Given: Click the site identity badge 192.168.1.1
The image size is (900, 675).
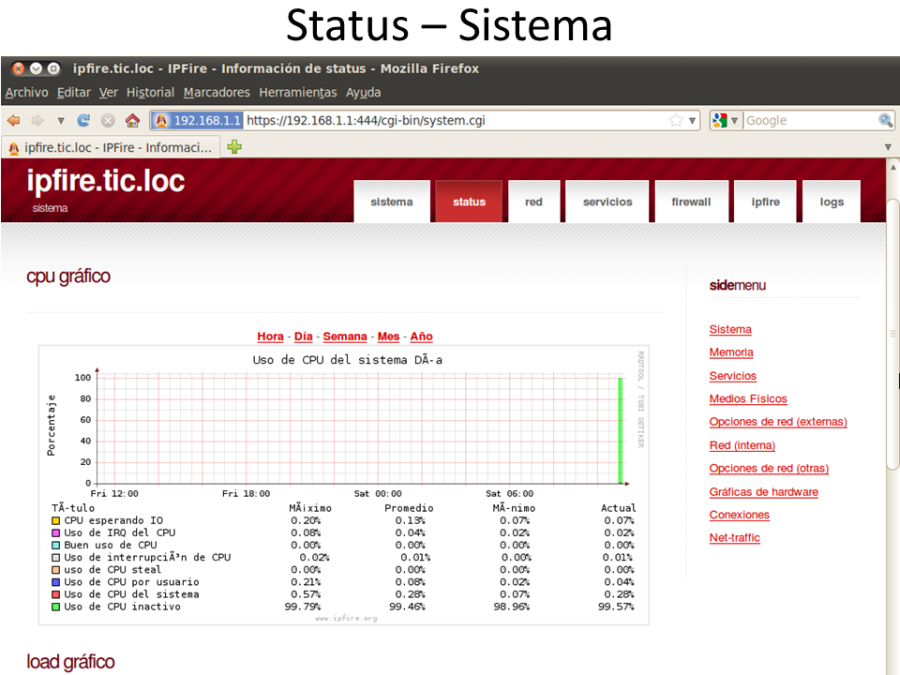Looking at the screenshot, I should tap(198, 120).
